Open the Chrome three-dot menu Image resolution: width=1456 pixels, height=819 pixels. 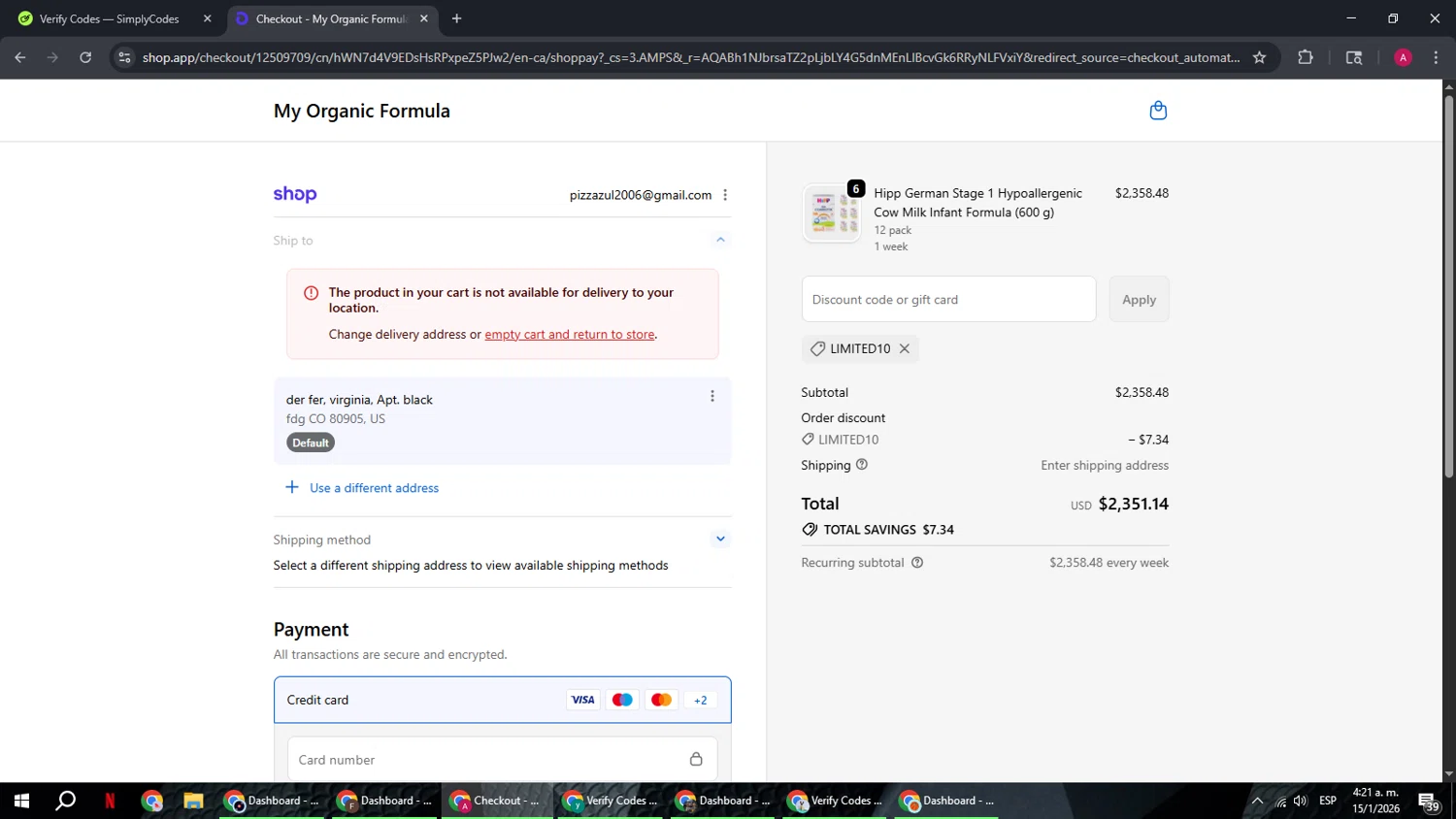coord(1436,57)
